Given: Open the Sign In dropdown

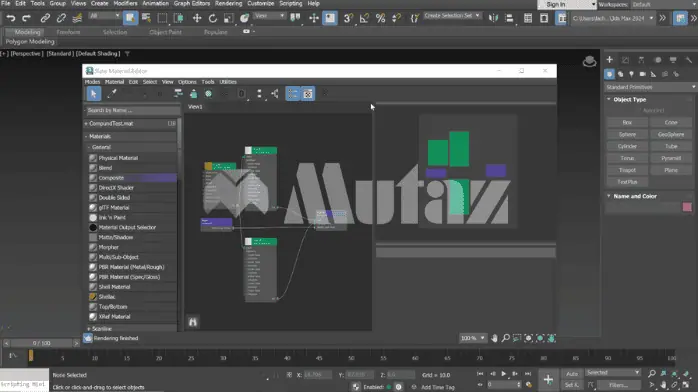Looking at the screenshot, I should [567, 4].
